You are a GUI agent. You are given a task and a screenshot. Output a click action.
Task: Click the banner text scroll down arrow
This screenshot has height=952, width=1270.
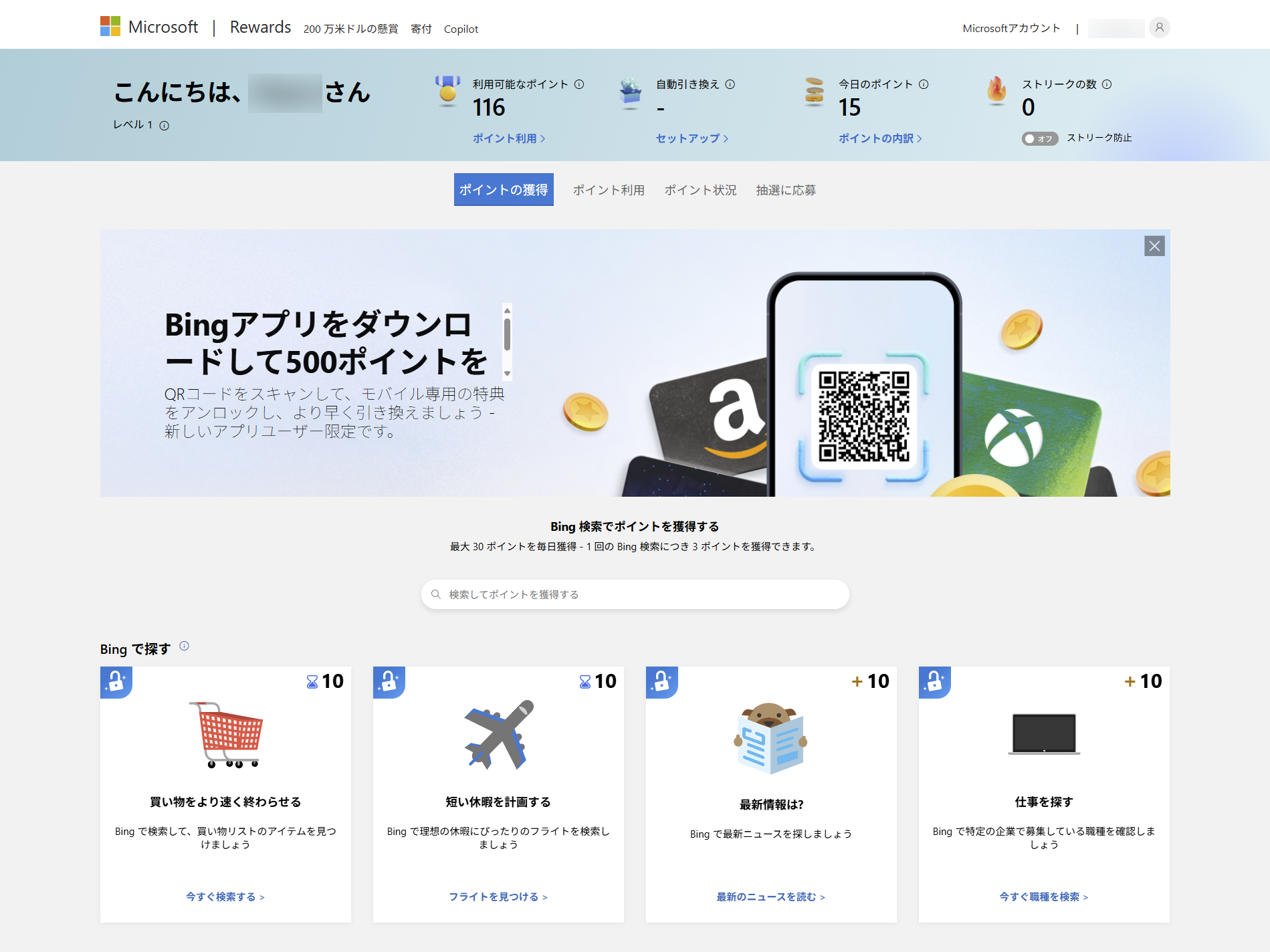[508, 374]
